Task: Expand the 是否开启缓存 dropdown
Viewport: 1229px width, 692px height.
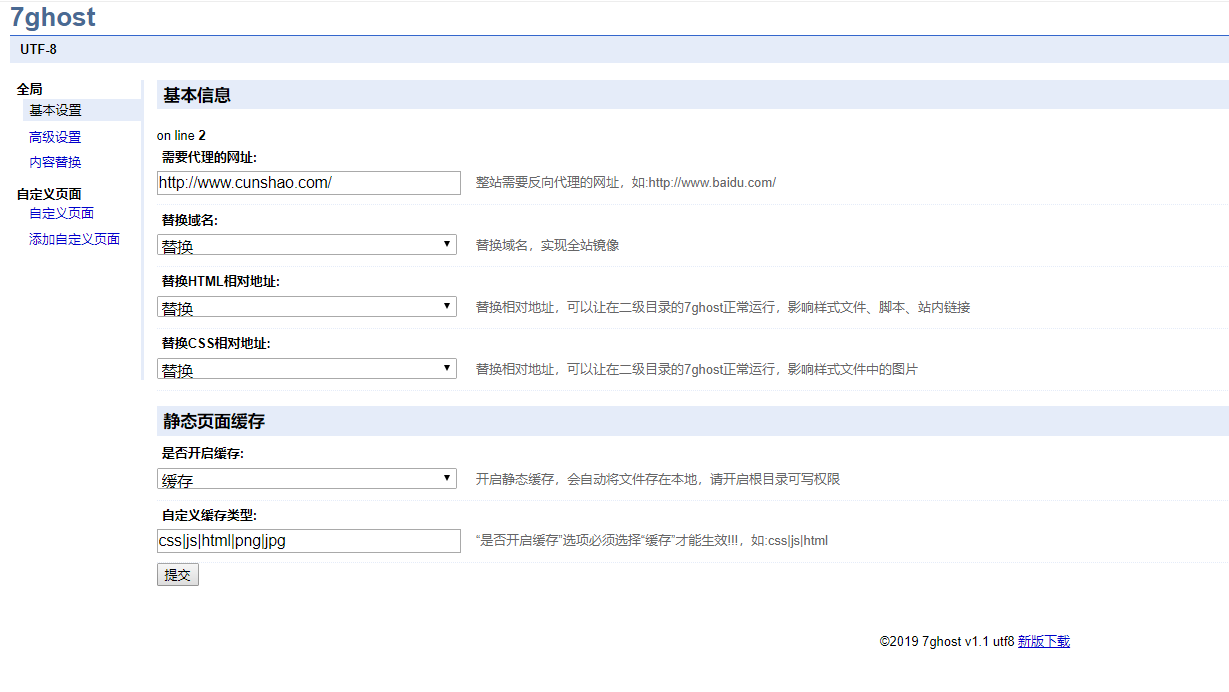Action: click(307, 479)
